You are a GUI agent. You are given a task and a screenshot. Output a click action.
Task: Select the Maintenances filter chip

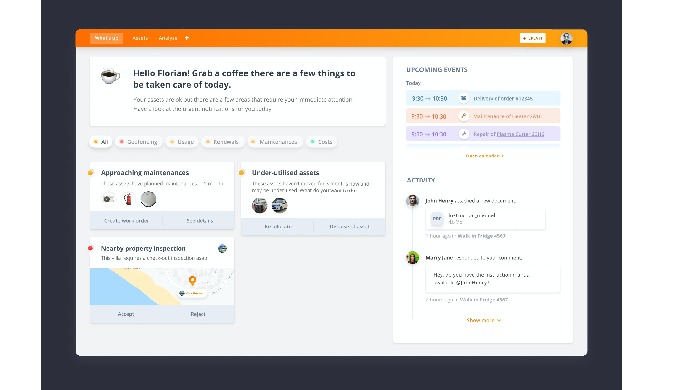[275, 142]
